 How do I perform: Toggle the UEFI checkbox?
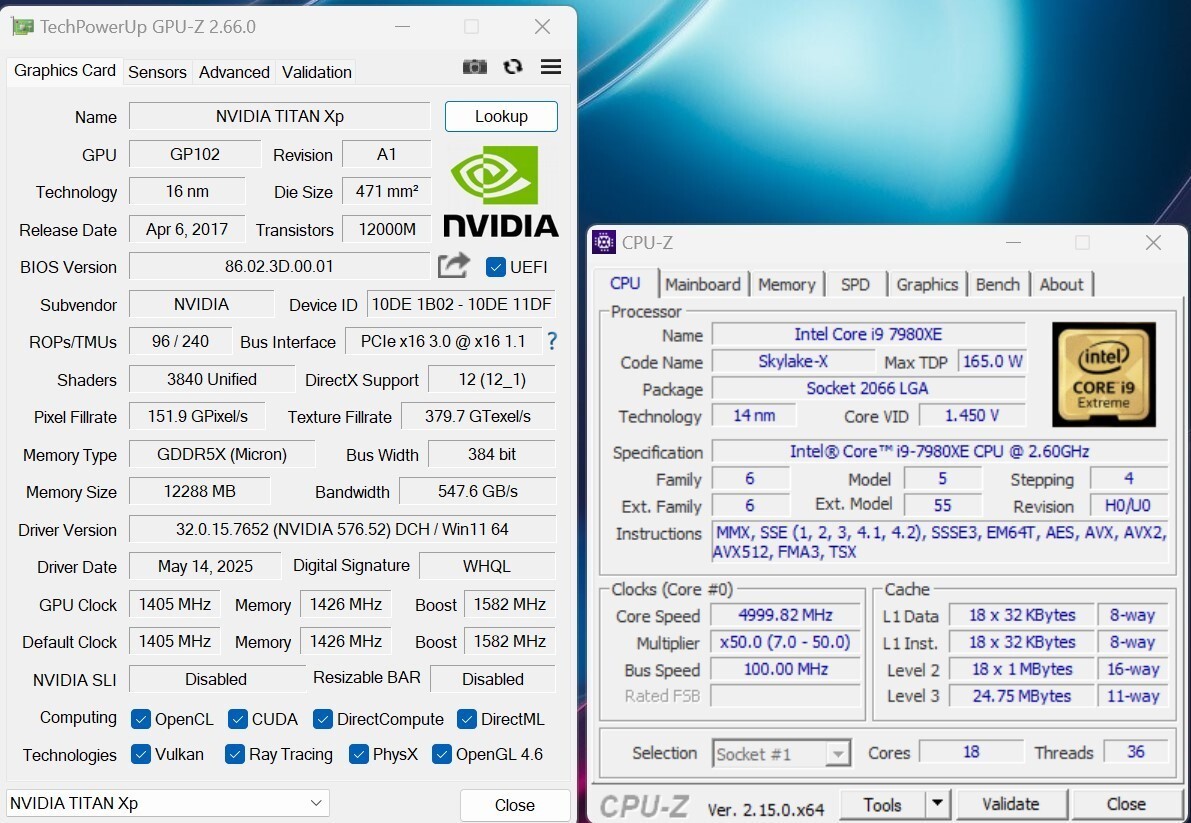[496, 267]
